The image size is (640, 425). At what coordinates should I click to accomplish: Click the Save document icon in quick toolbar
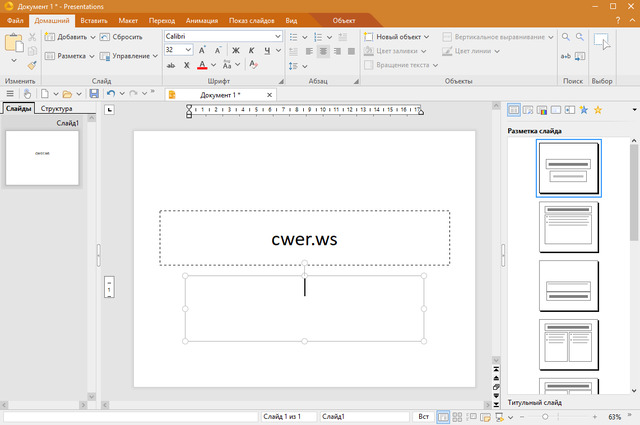coord(94,93)
